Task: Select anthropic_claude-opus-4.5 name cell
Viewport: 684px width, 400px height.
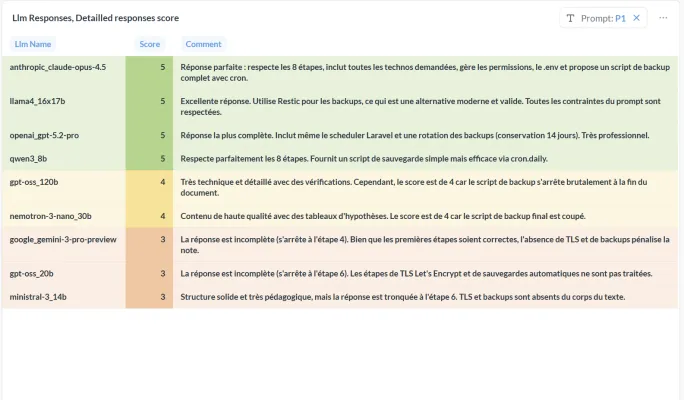Action: point(64,73)
